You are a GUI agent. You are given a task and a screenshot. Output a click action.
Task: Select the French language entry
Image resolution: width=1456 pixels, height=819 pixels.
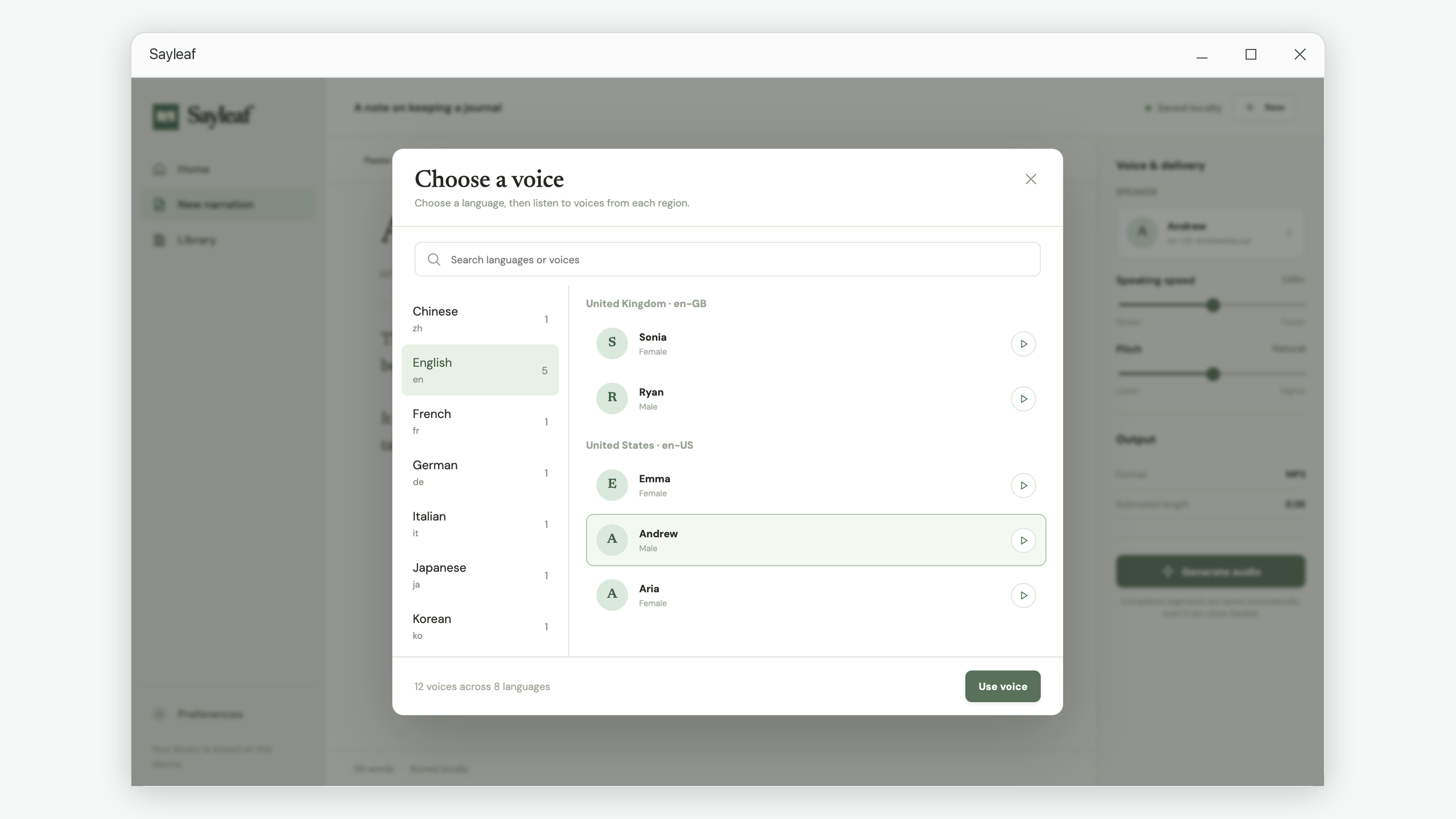tap(480, 421)
